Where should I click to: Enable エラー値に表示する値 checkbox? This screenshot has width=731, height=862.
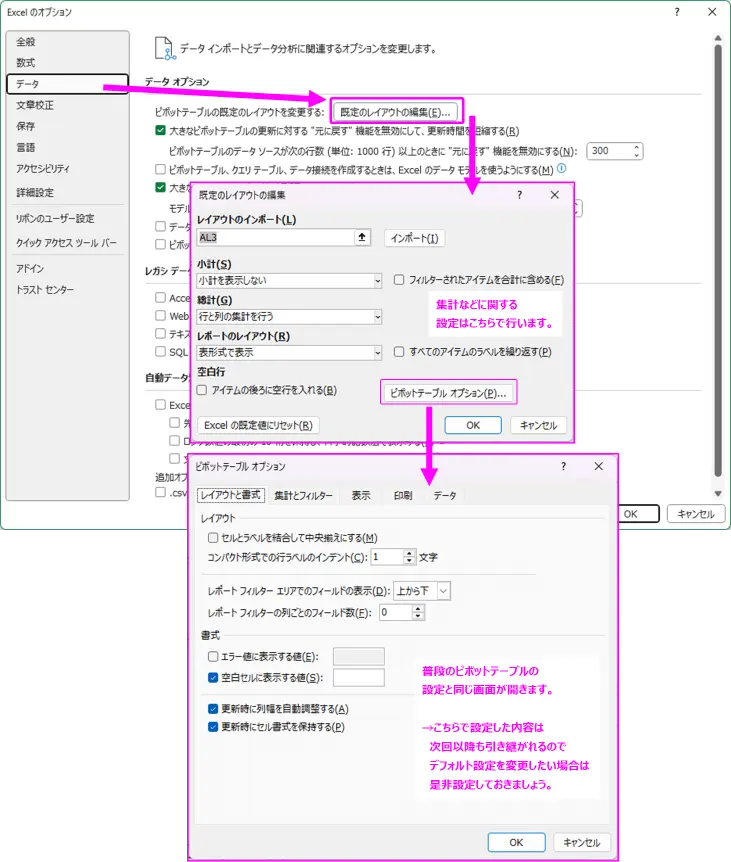213,656
